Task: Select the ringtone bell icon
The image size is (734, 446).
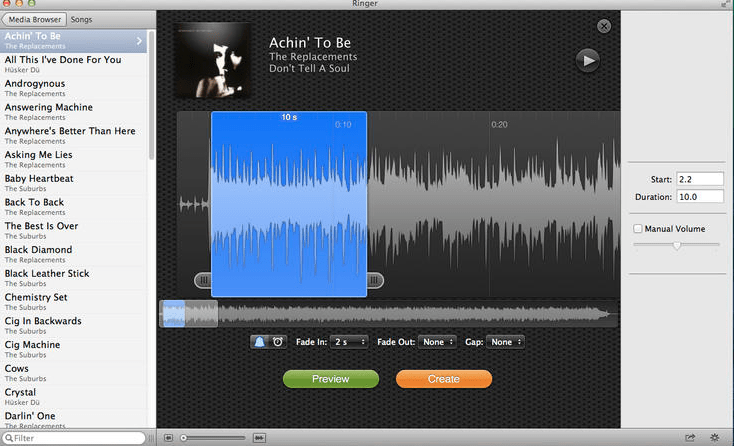Action: click(x=259, y=342)
